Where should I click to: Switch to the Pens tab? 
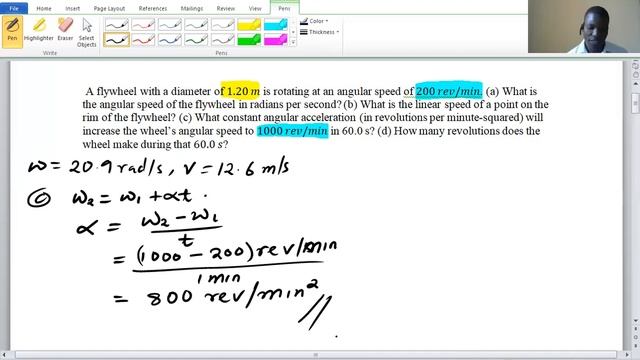coord(284,8)
